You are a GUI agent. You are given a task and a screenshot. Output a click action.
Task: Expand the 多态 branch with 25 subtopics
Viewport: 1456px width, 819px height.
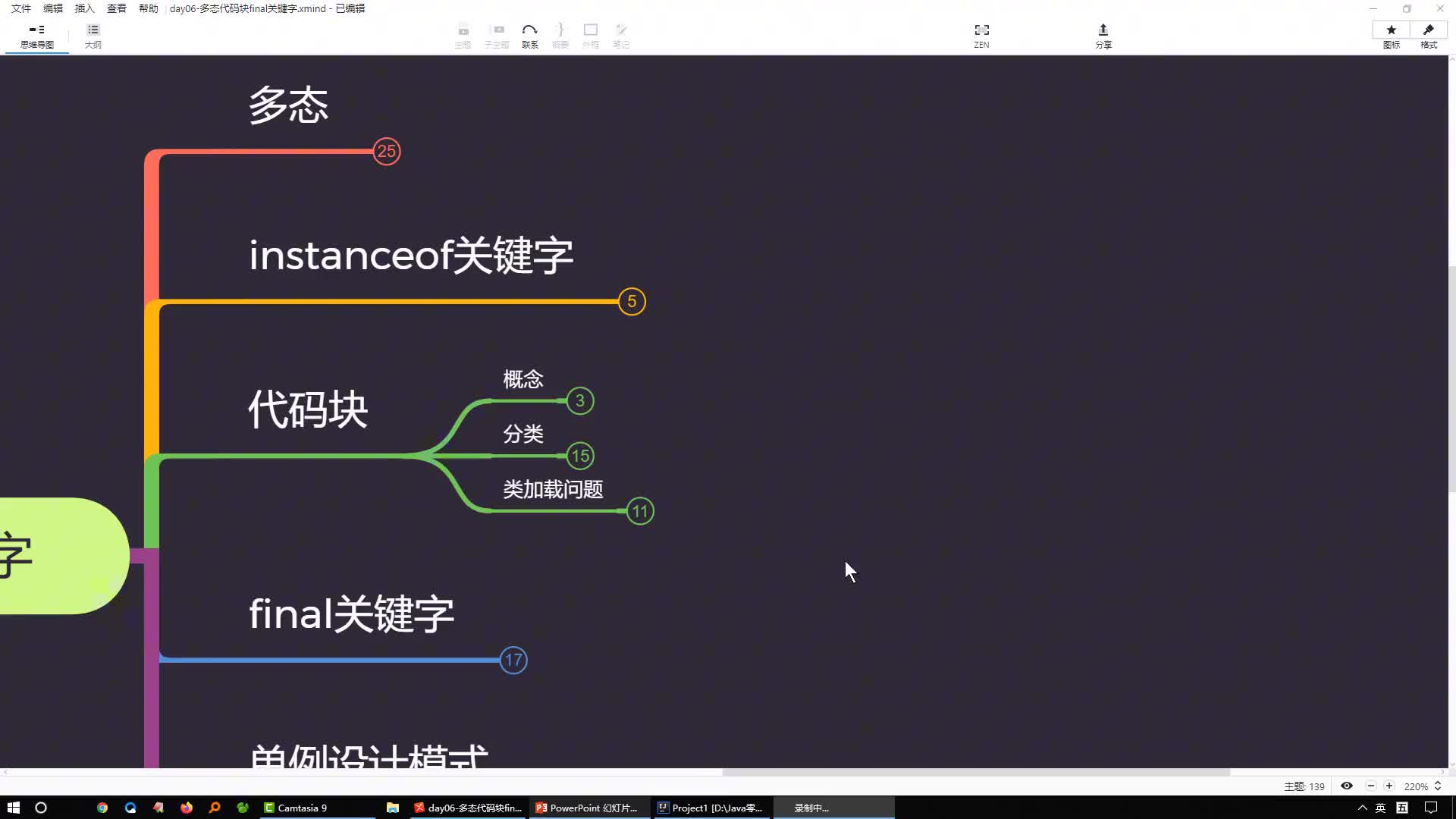click(x=387, y=151)
